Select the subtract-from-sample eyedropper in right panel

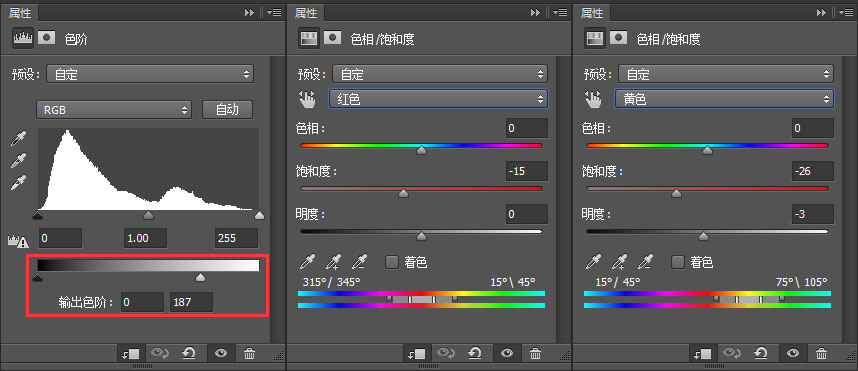pos(646,263)
